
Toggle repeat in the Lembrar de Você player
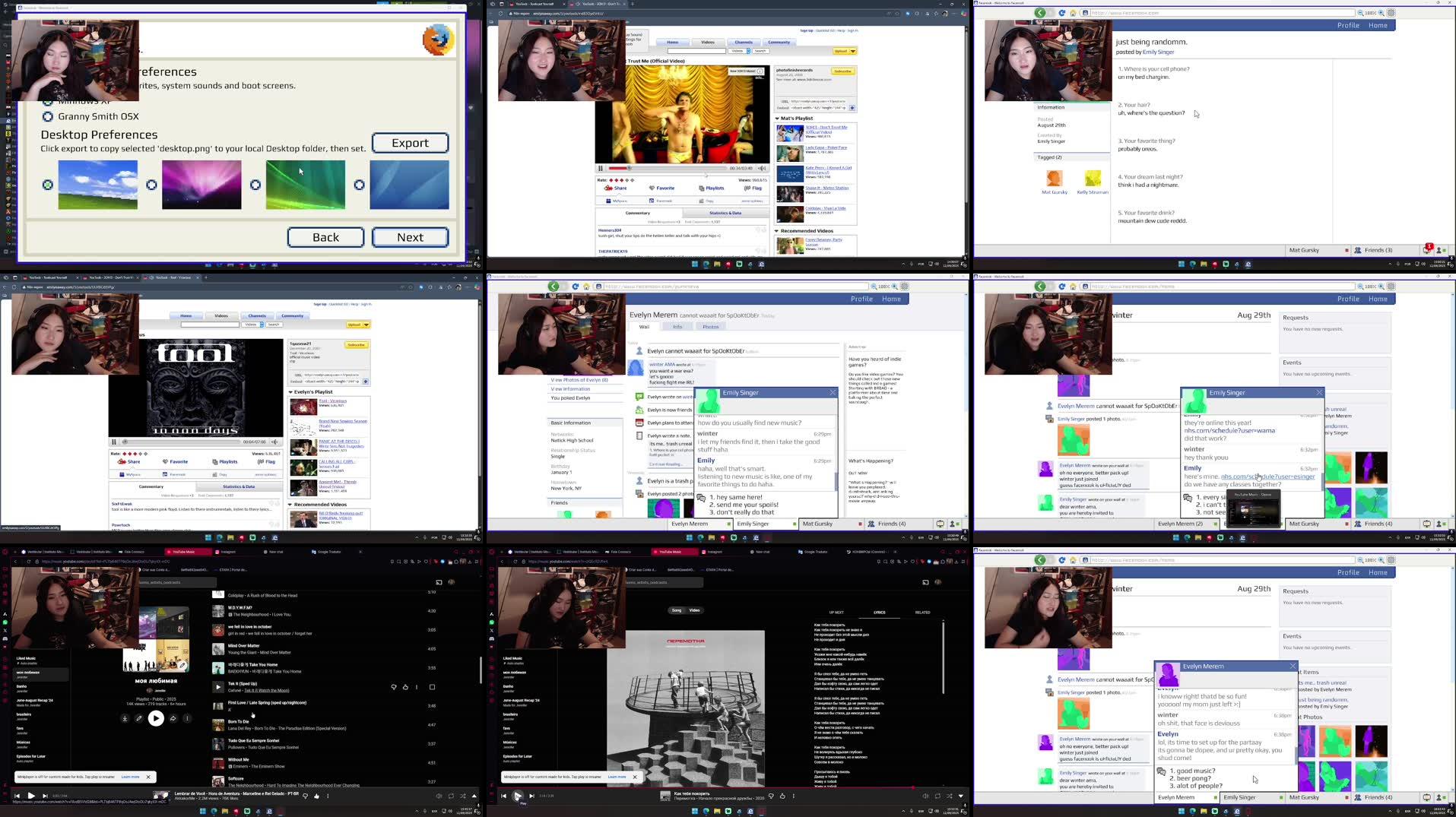click(x=451, y=796)
